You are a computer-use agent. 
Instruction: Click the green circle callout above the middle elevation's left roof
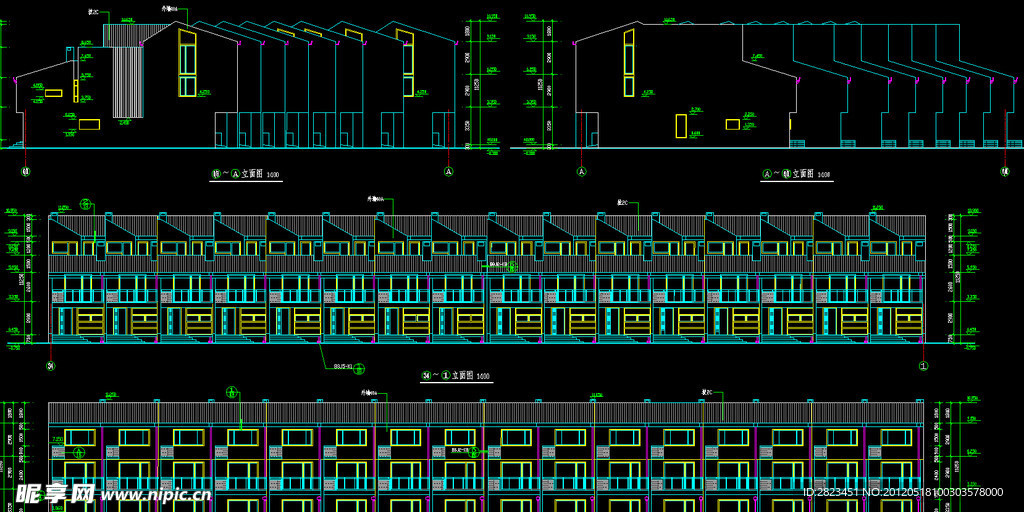(86, 205)
